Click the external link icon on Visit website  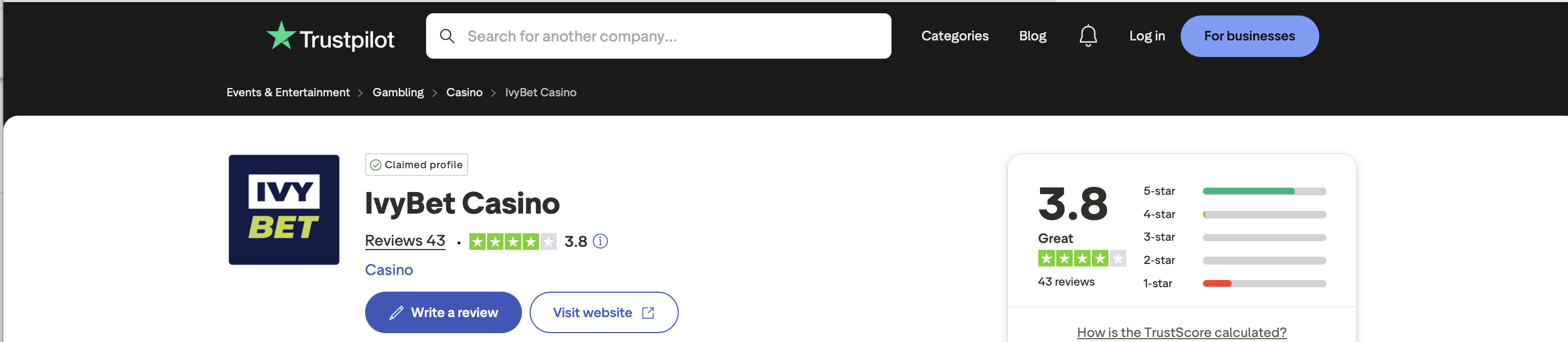click(648, 313)
